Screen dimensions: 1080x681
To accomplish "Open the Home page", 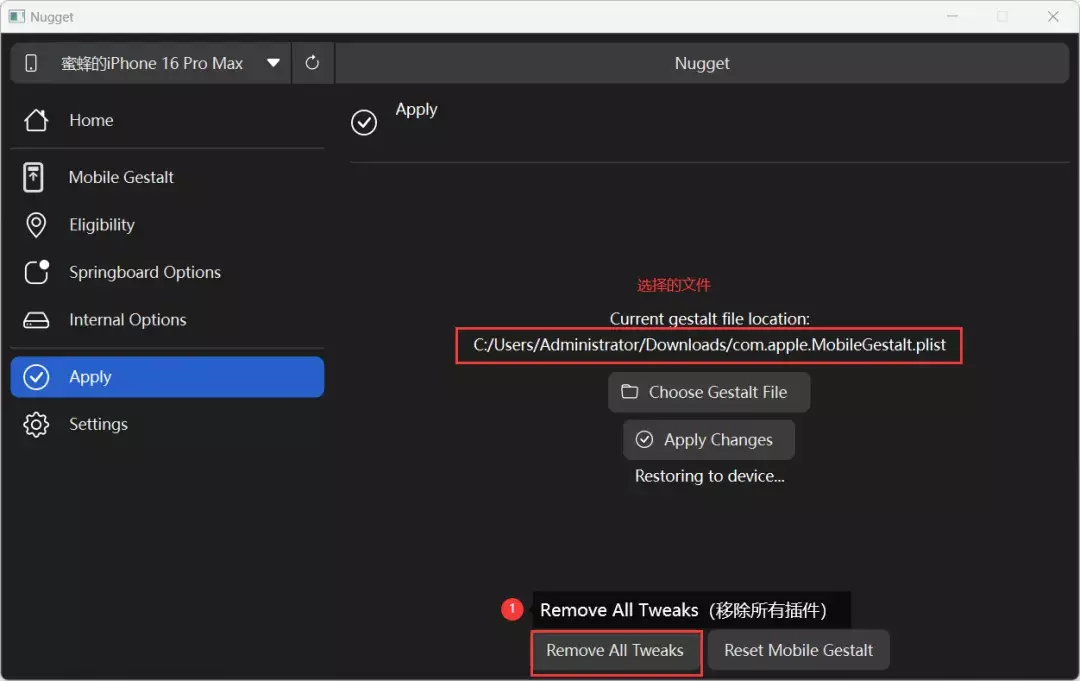I will click(167, 121).
